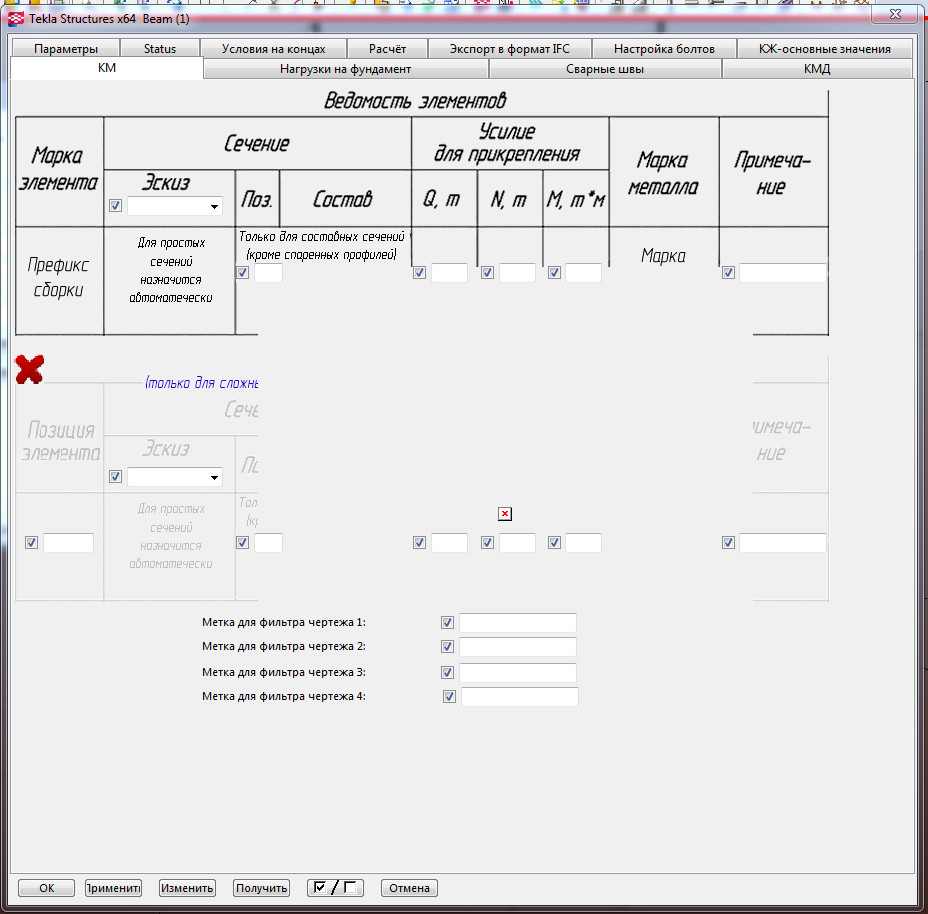This screenshot has height=914, width=928.
Task: Click the upper Поз. input field
Action: point(268,273)
